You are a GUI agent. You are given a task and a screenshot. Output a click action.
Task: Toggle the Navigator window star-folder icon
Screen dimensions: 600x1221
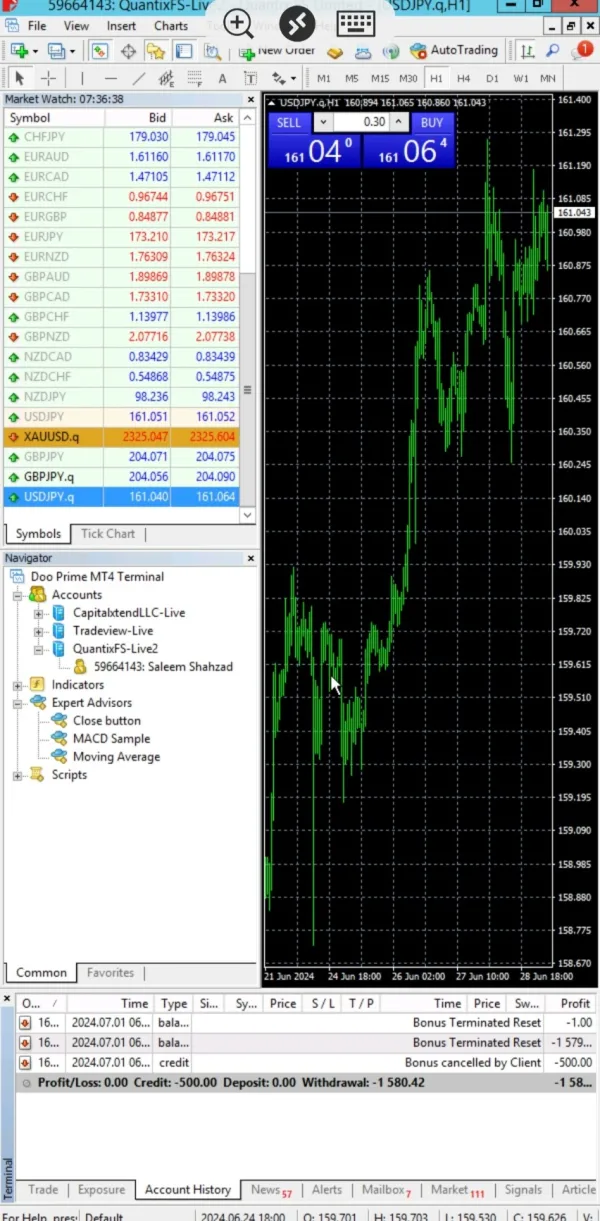pyautogui.click(x=155, y=50)
